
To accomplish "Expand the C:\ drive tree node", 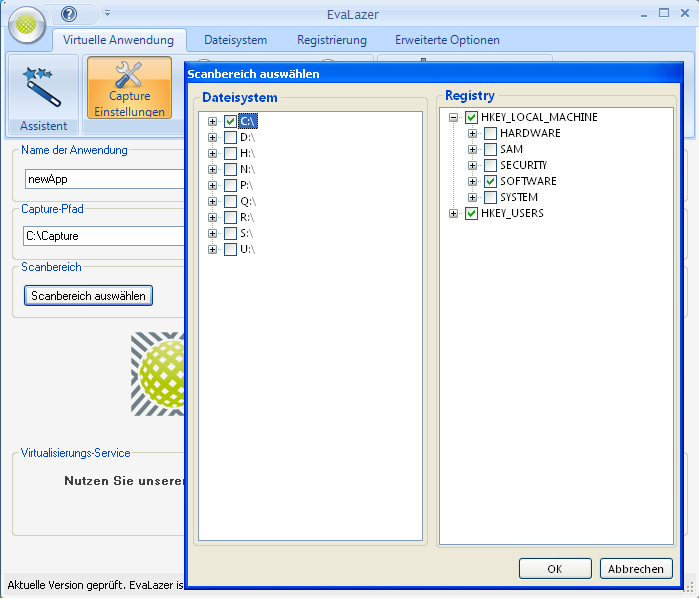I will click(x=213, y=121).
